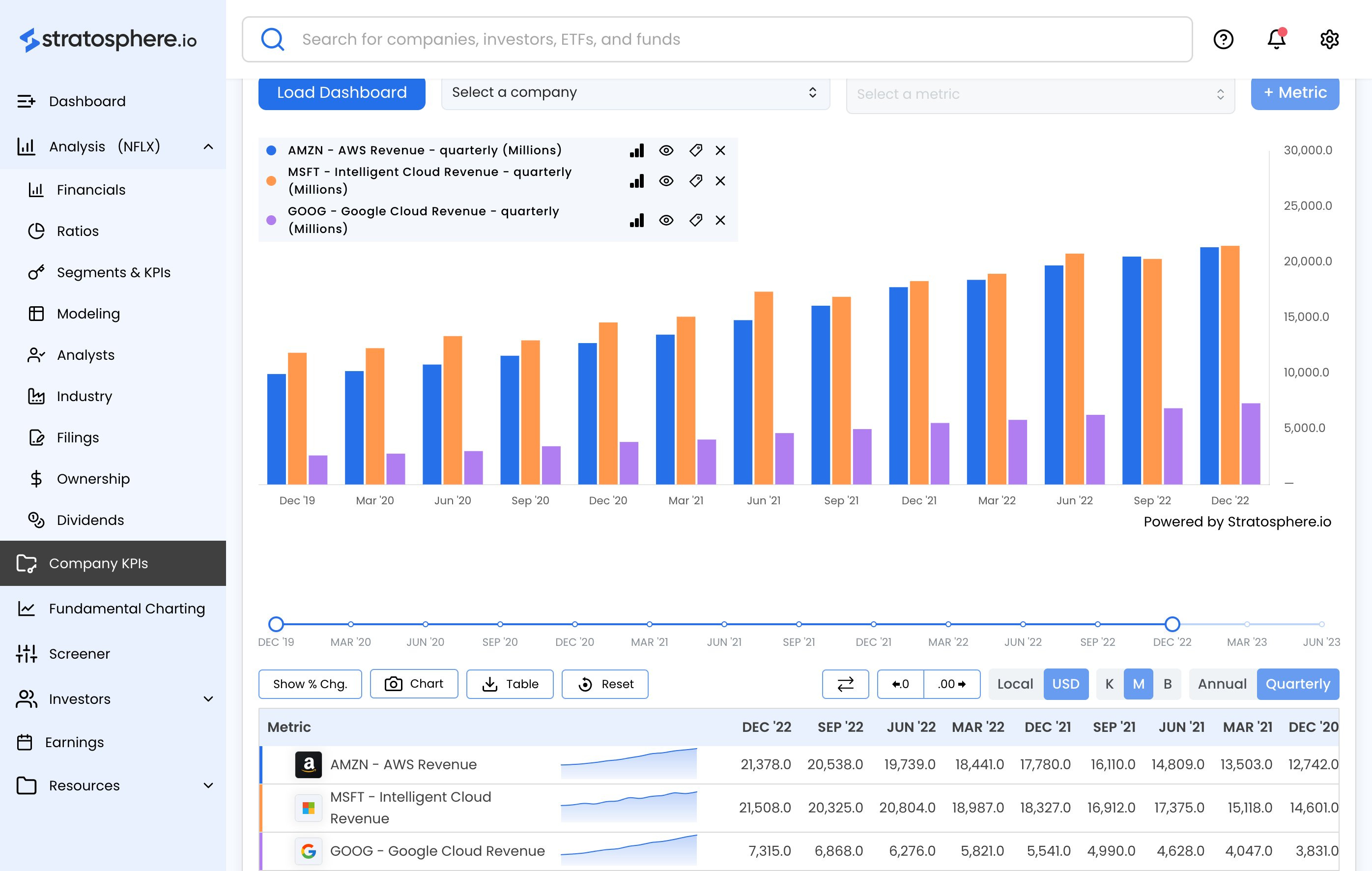Image resolution: width=1372 pixels, height=871 pixels.
Task: Collapse the Analysis (NFLX) section
Action: click(208, 147)
